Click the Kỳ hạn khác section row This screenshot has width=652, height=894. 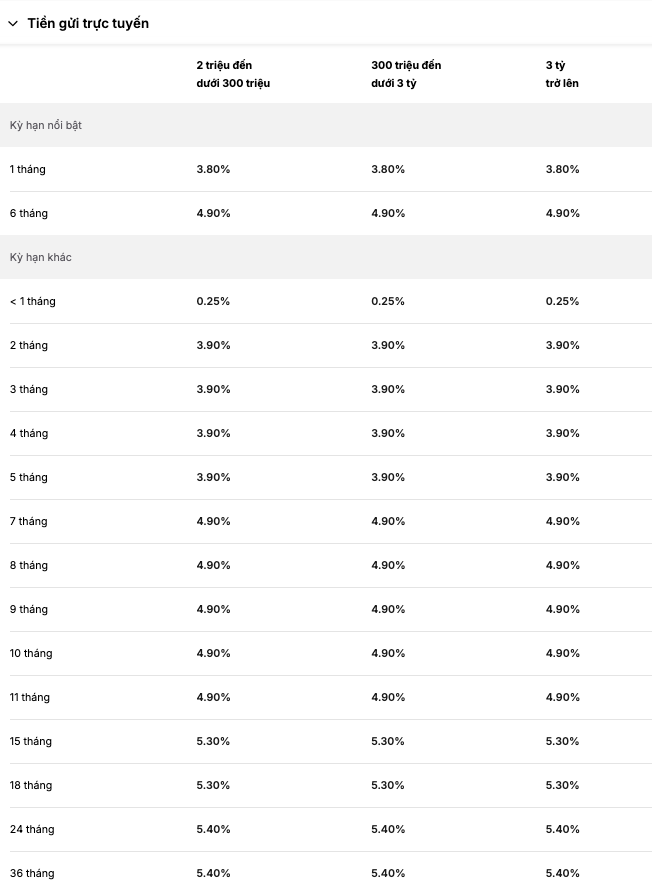[x=326, y=257]
